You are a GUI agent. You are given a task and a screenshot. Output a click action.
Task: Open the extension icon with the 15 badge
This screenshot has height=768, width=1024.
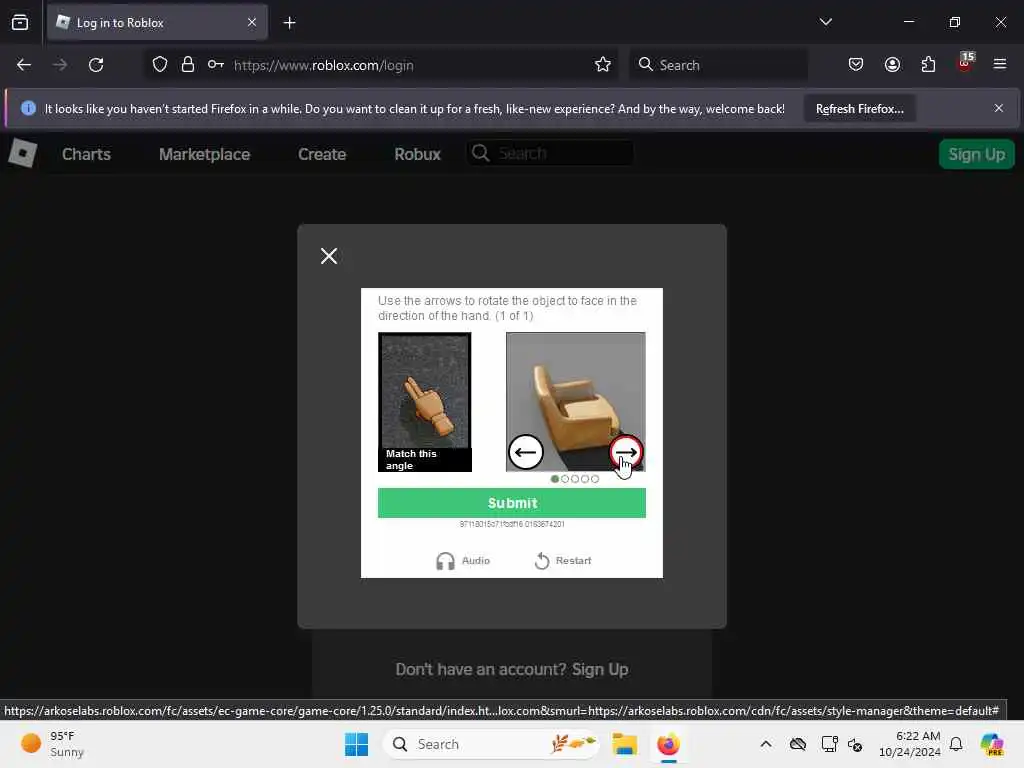click(965, 63)
